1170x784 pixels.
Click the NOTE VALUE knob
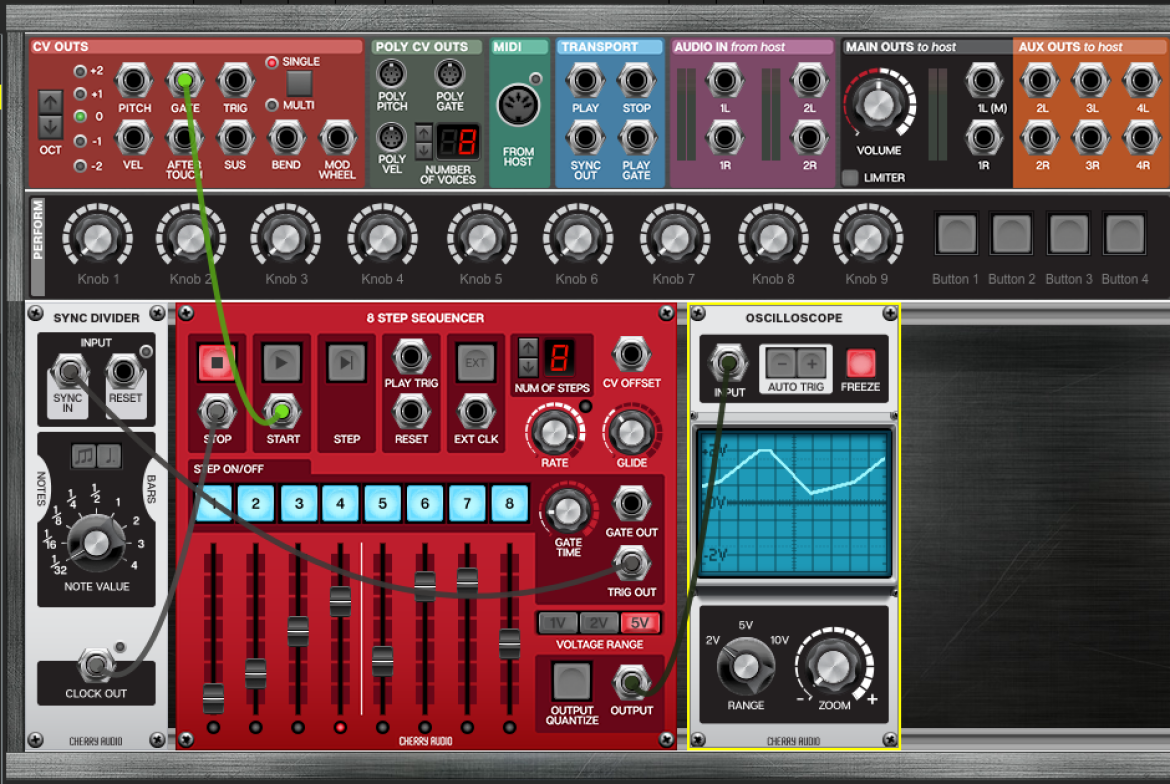click(x=96, y=542)
